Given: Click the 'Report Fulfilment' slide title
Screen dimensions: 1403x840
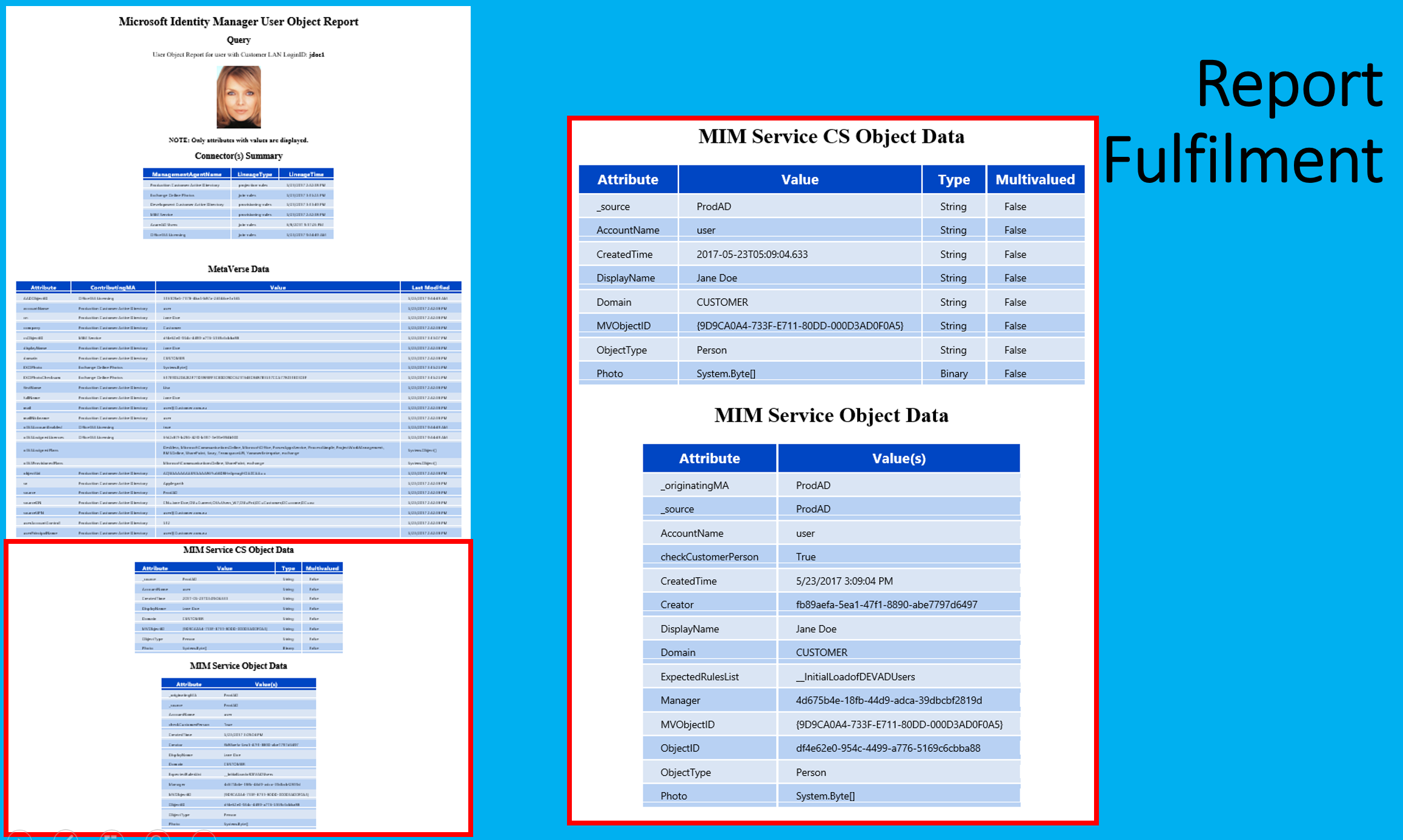Looking at the screenshot, I should coord(1243,121).
